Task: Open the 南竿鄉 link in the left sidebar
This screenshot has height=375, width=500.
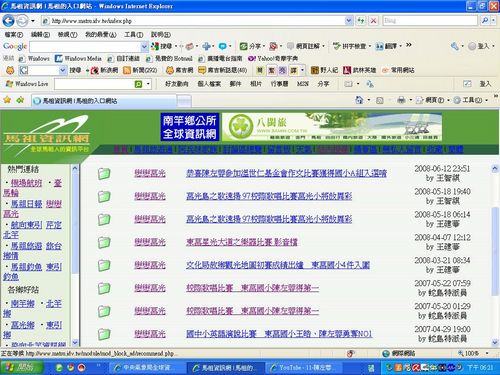Action: point(23,304)
